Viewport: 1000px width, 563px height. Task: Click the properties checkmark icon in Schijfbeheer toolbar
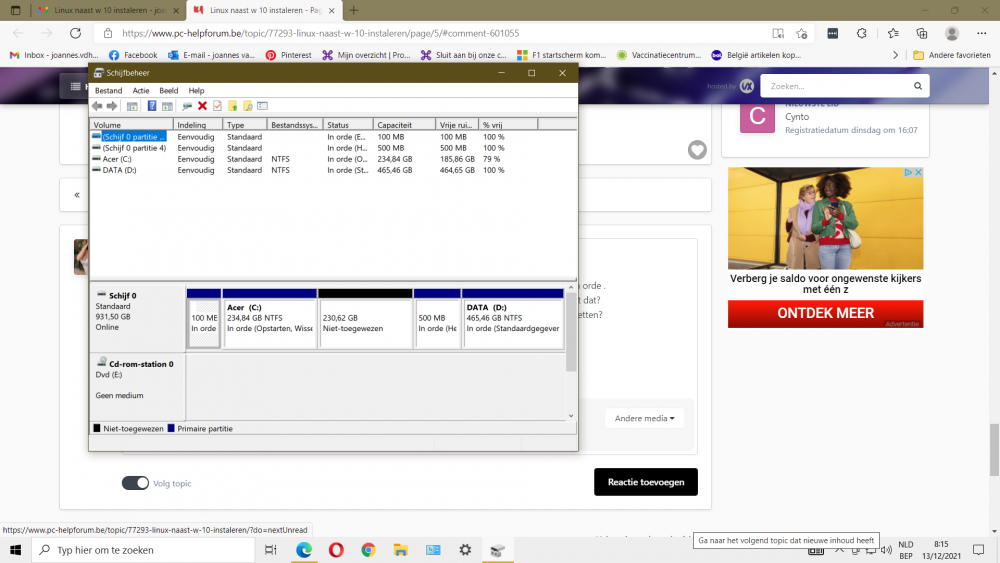coord(217,106)
